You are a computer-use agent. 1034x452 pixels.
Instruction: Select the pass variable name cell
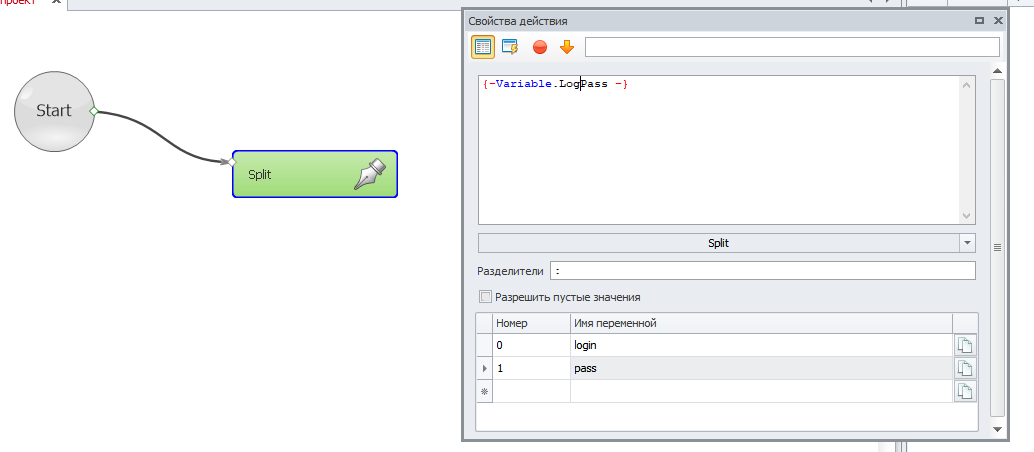[x=761, y=368]
